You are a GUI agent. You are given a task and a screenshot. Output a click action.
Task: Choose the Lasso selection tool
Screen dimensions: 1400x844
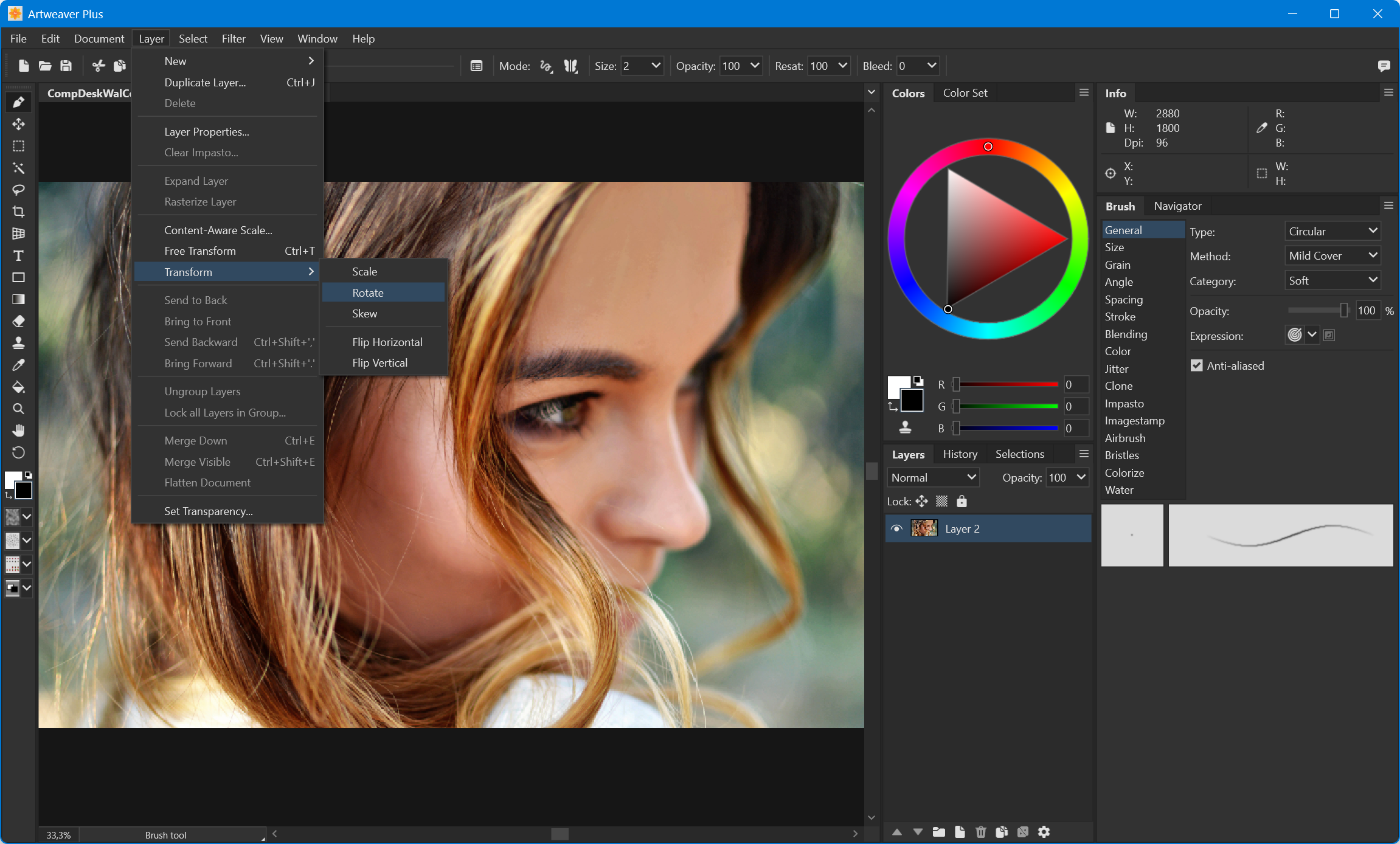(x=18, y=190)
